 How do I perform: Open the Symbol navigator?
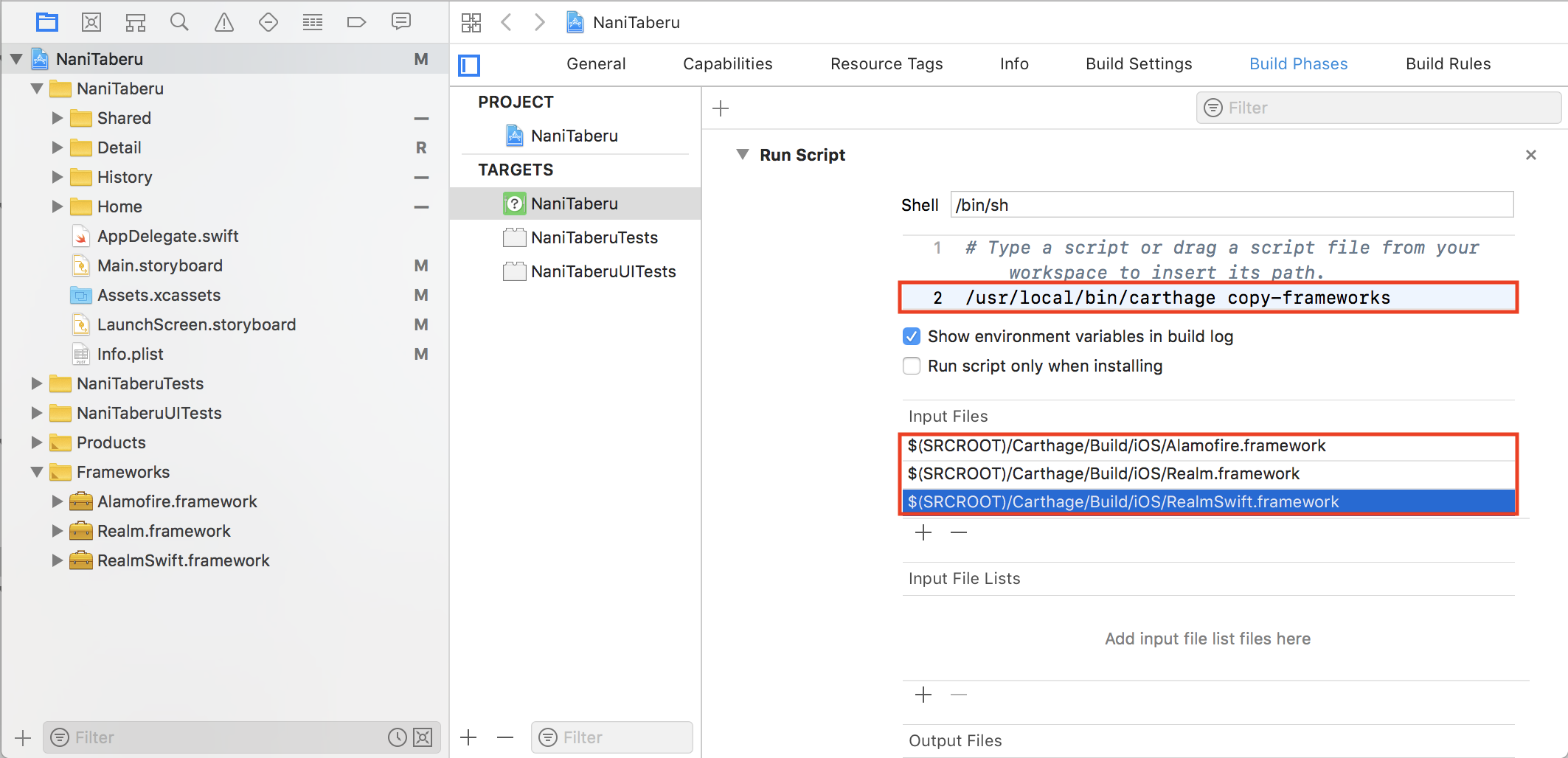tap(136, 22)
